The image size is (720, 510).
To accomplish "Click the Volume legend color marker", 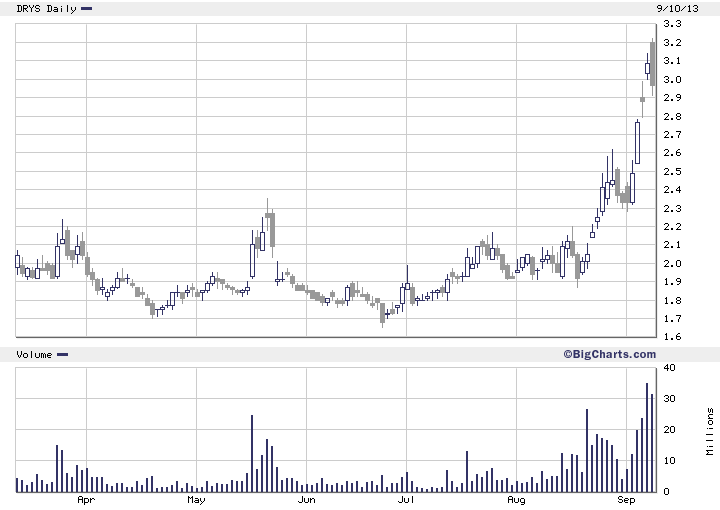I will coord(62,354).
